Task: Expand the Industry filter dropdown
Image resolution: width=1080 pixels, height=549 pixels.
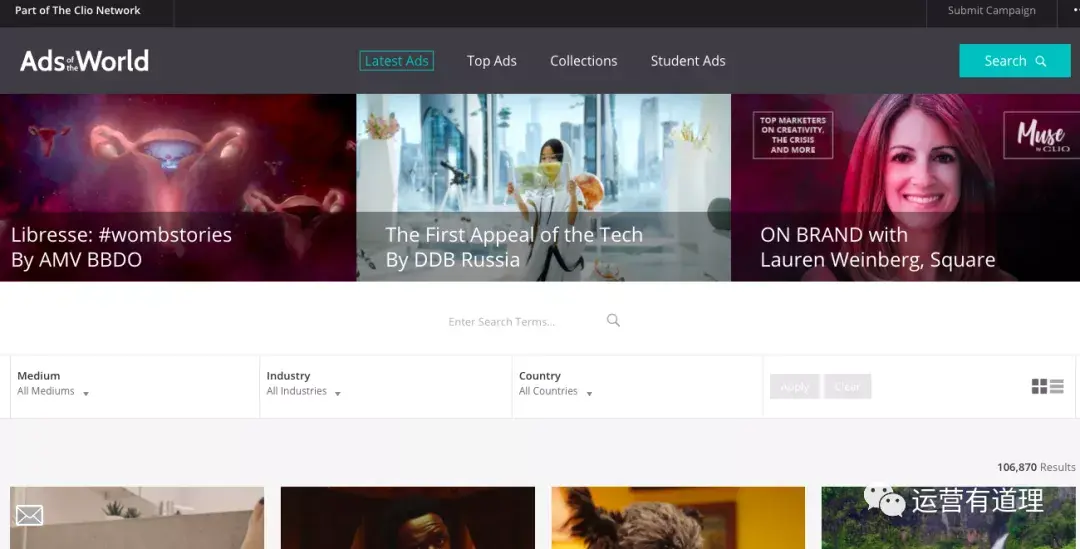Action: [304, 391]
